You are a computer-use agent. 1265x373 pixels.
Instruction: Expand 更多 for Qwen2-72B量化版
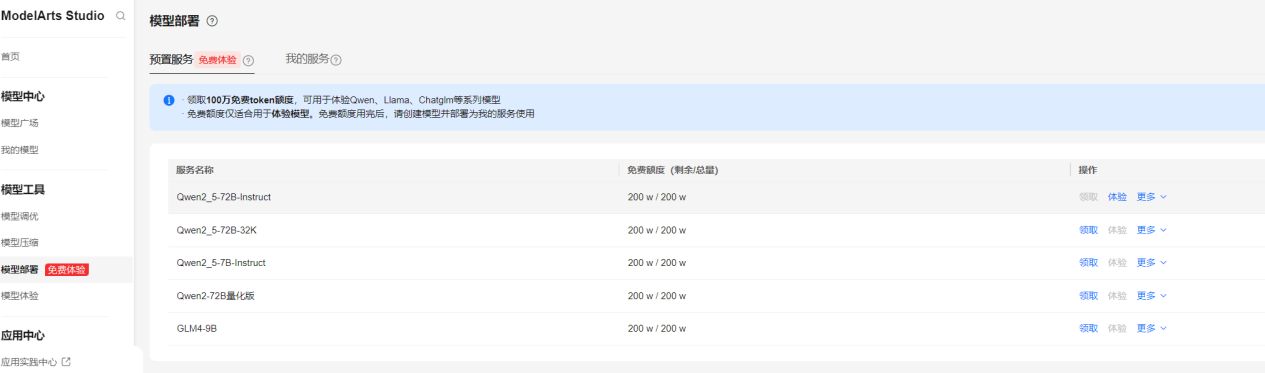point(1151,296)
